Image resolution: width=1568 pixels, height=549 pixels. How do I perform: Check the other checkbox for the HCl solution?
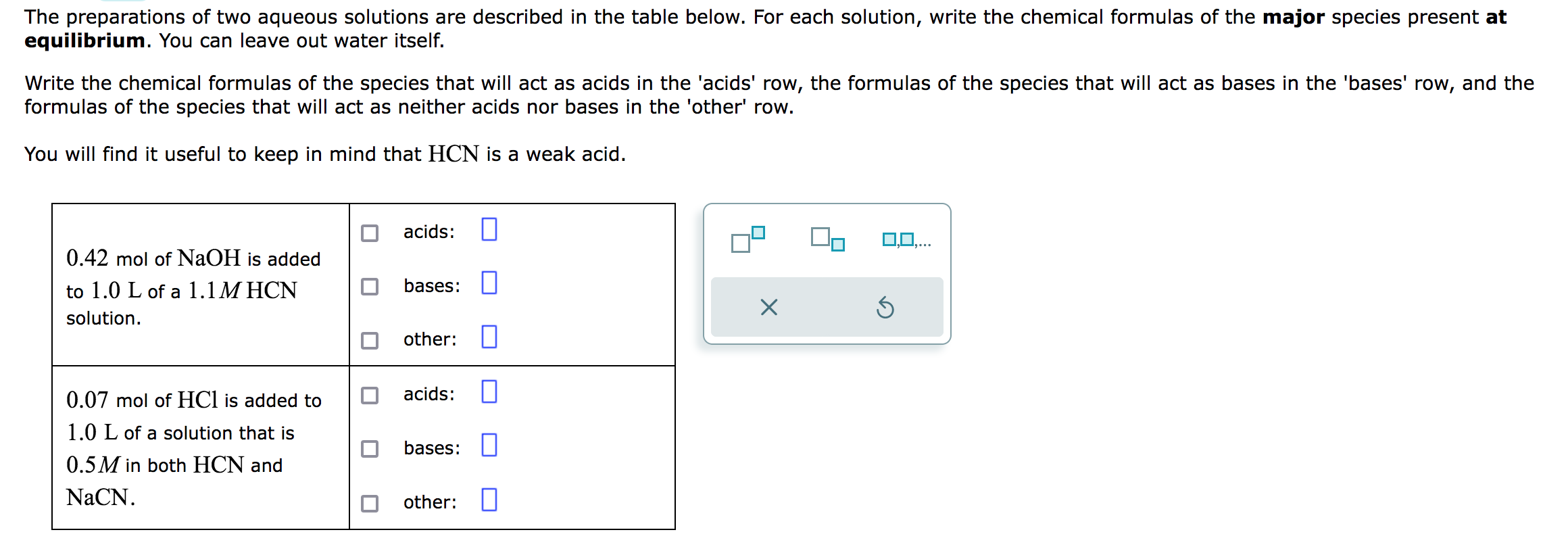click(x=369, y=502)
